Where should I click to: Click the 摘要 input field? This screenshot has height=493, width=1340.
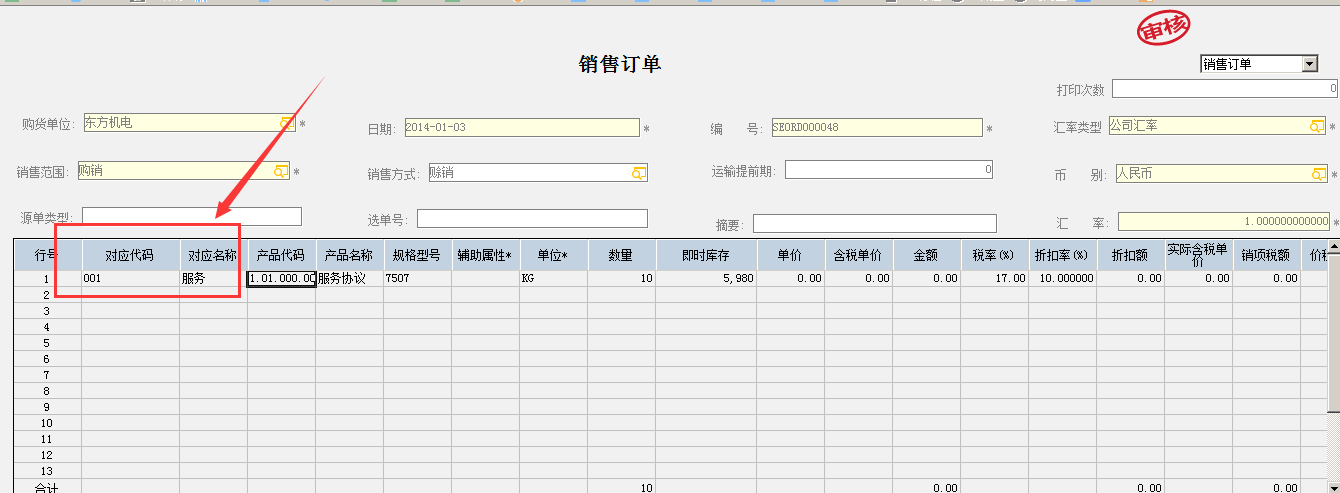point(875,224)
